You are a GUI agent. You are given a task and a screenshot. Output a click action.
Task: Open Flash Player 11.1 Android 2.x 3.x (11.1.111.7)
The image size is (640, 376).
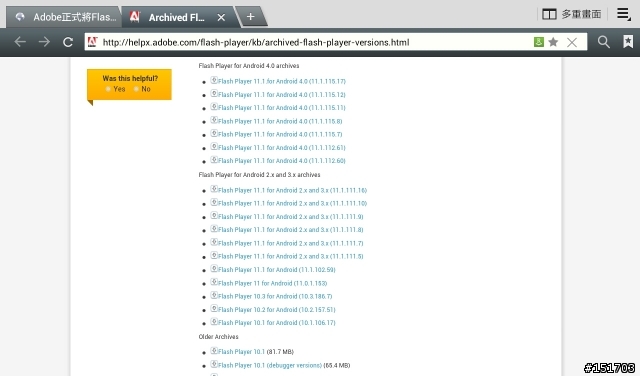point(291,243)
